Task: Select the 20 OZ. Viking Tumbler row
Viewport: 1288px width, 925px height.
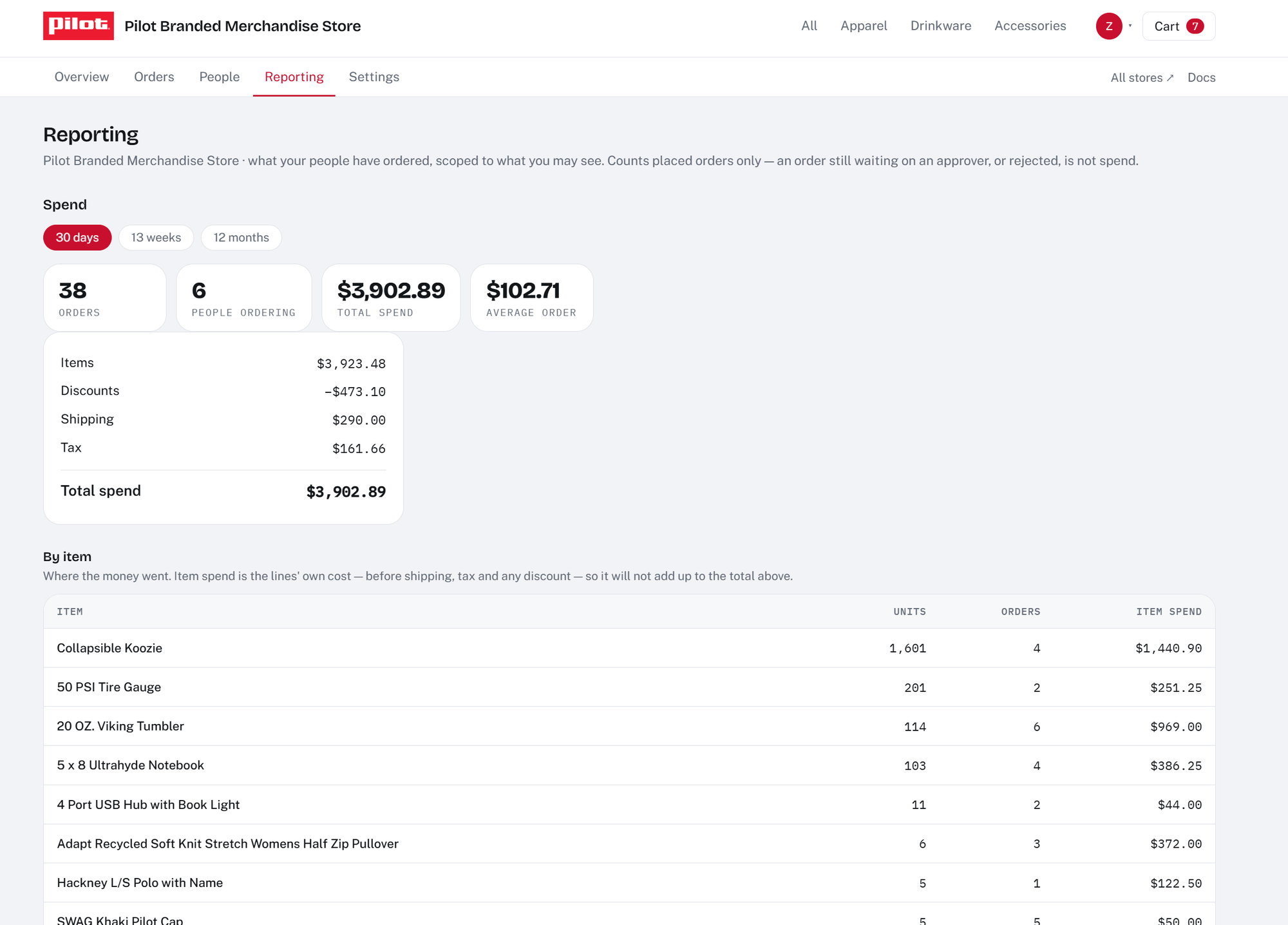Action: point(629,727)
